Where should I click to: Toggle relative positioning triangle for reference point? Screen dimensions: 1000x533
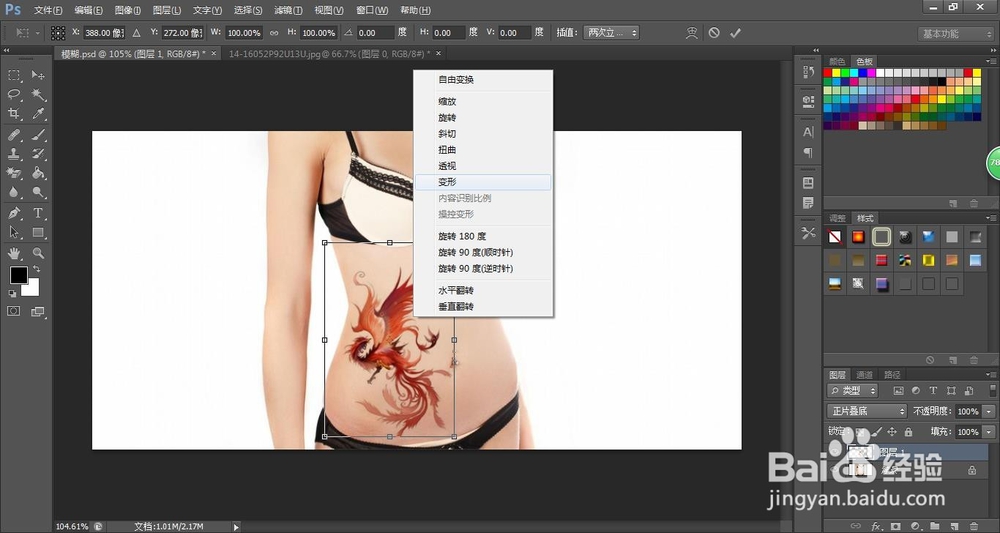(136, 33)
